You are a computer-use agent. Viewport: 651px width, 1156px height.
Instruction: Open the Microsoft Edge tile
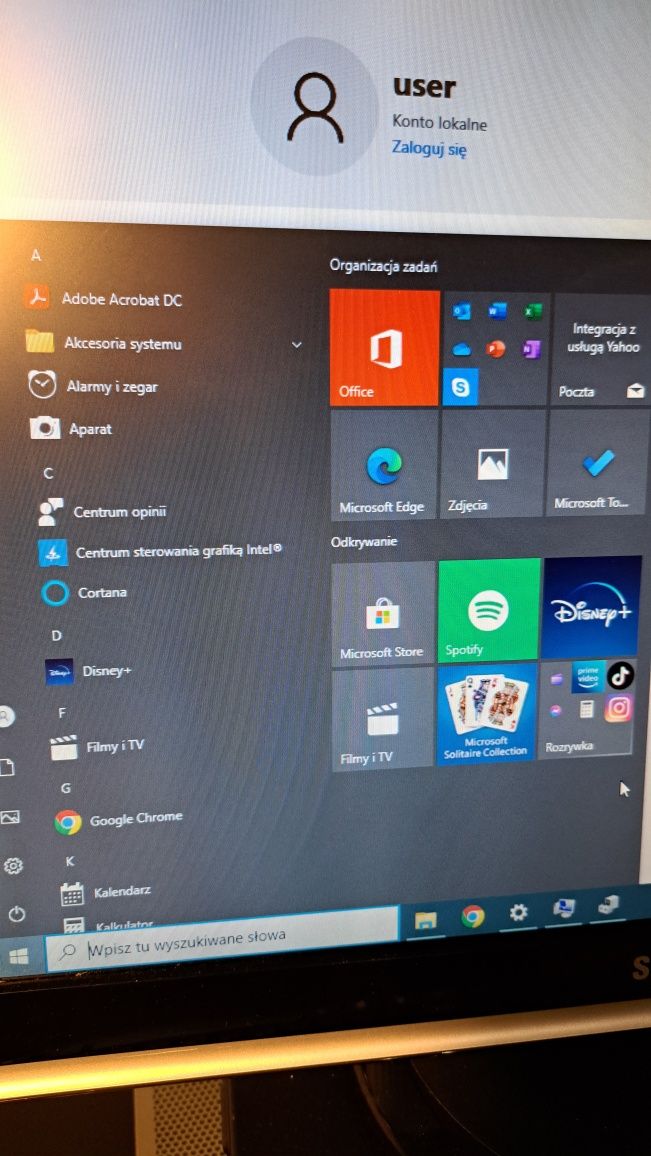click(383, 466)
